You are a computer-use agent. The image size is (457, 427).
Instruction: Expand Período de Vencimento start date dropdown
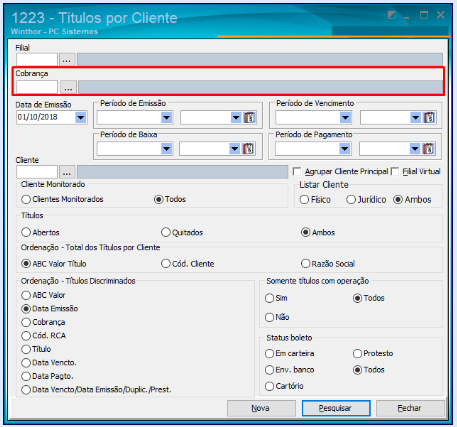pos(345,117)
